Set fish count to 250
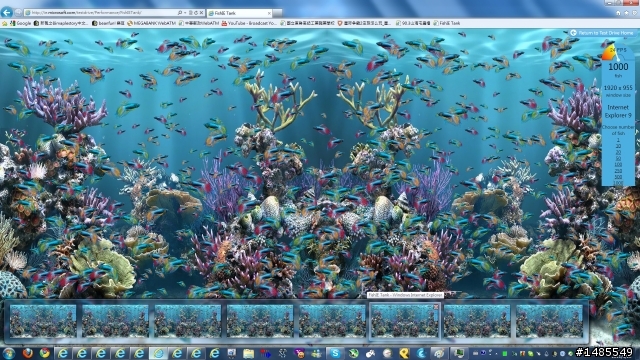 618,171
